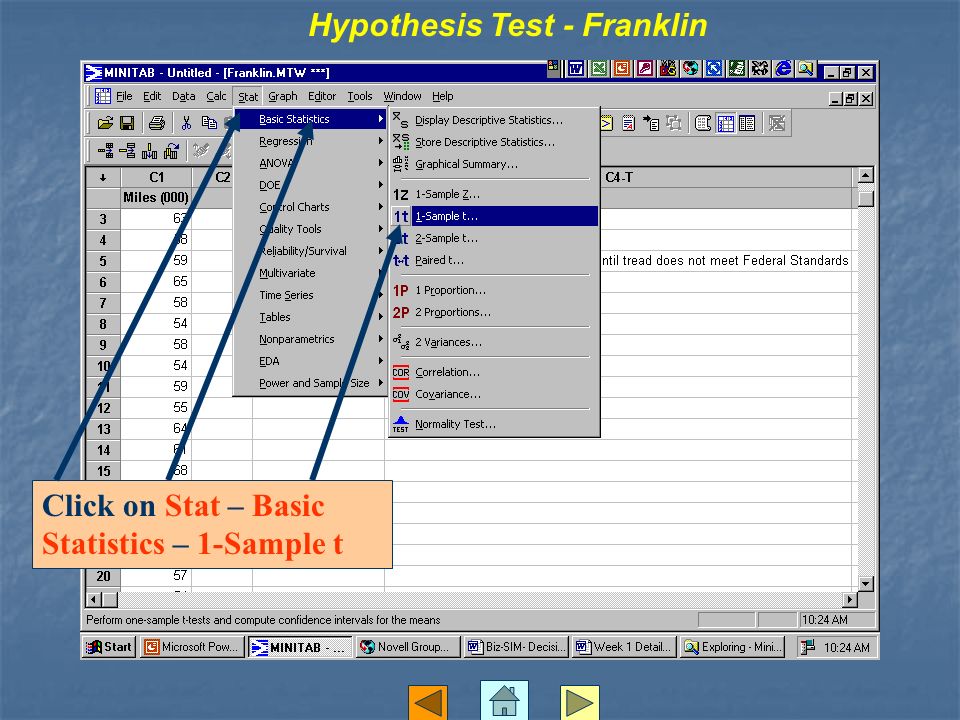Open the Editor menu
Viewport: 960px width, 720px height.
(321, 96)
